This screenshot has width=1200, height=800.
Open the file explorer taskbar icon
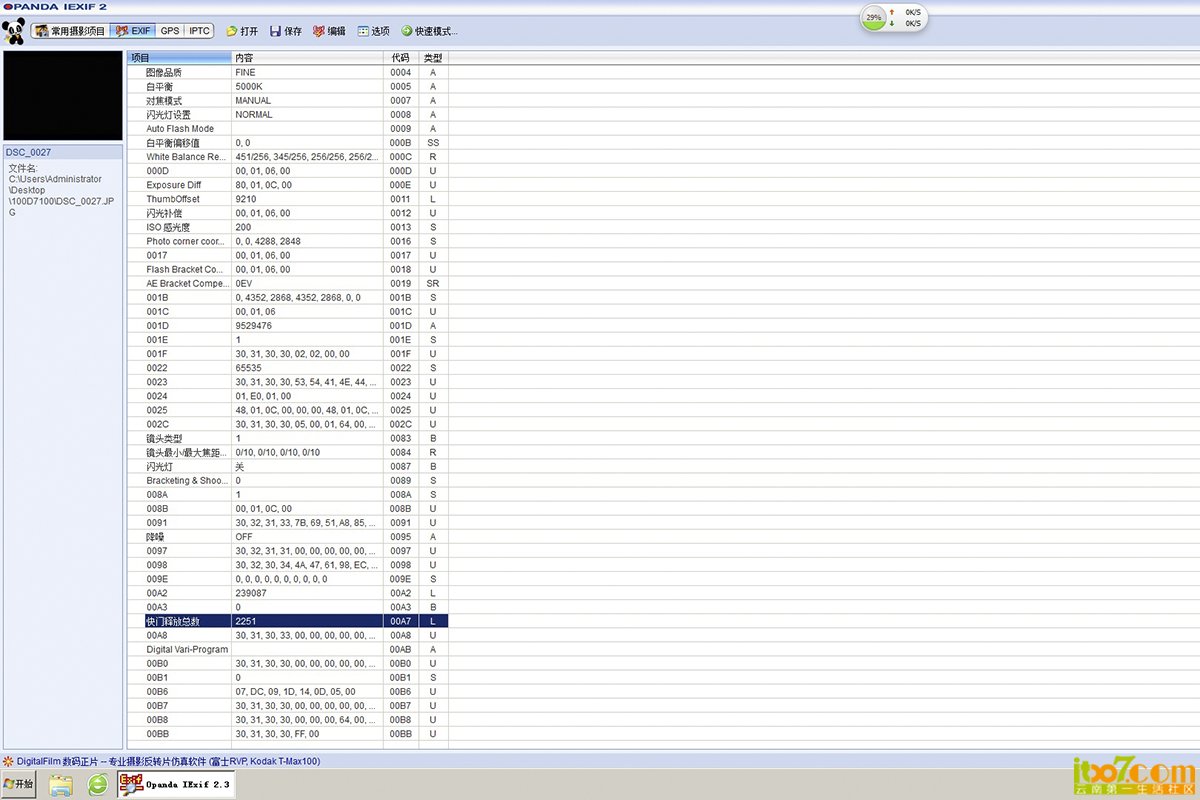[61, 785]
